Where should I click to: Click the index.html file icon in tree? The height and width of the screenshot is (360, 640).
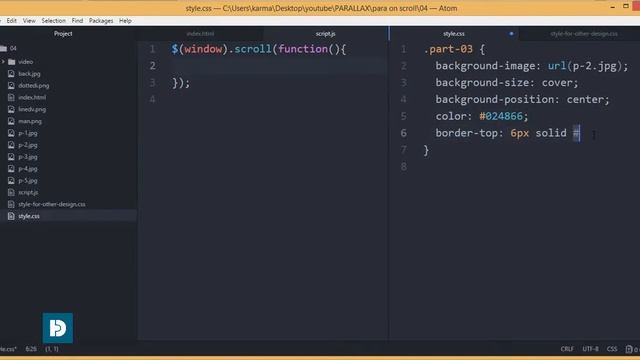tap(11, 97)
